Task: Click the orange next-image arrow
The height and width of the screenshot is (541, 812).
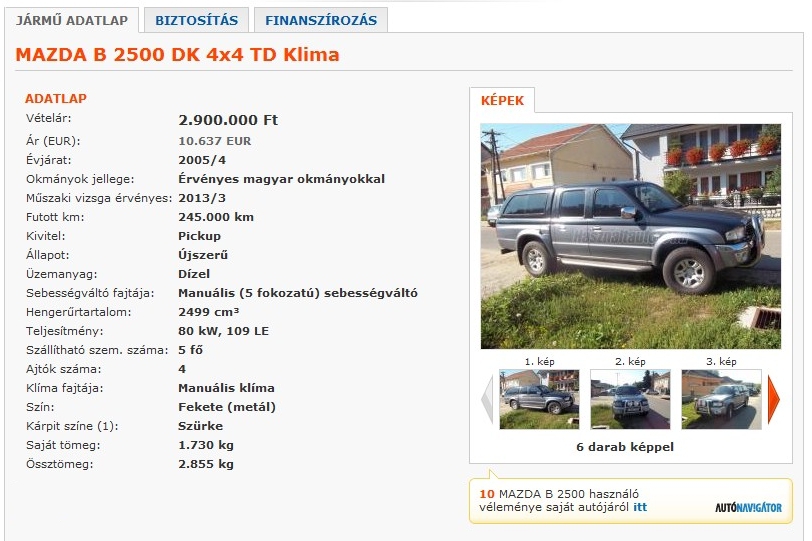Action: pyautogui.click(x=774, y=399)
